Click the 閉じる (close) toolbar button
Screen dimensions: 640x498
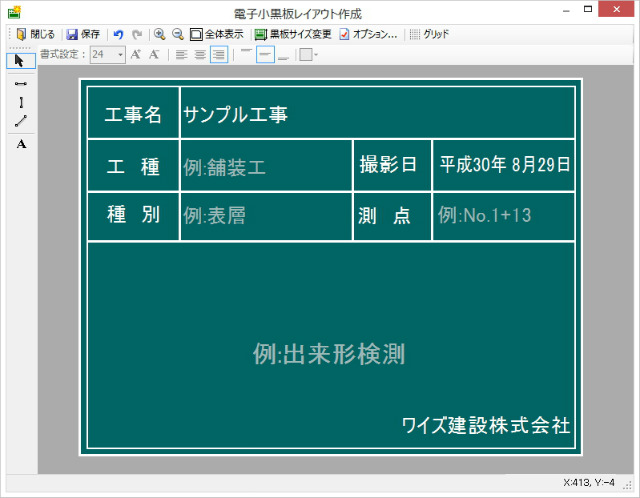[x=35, y=34]
